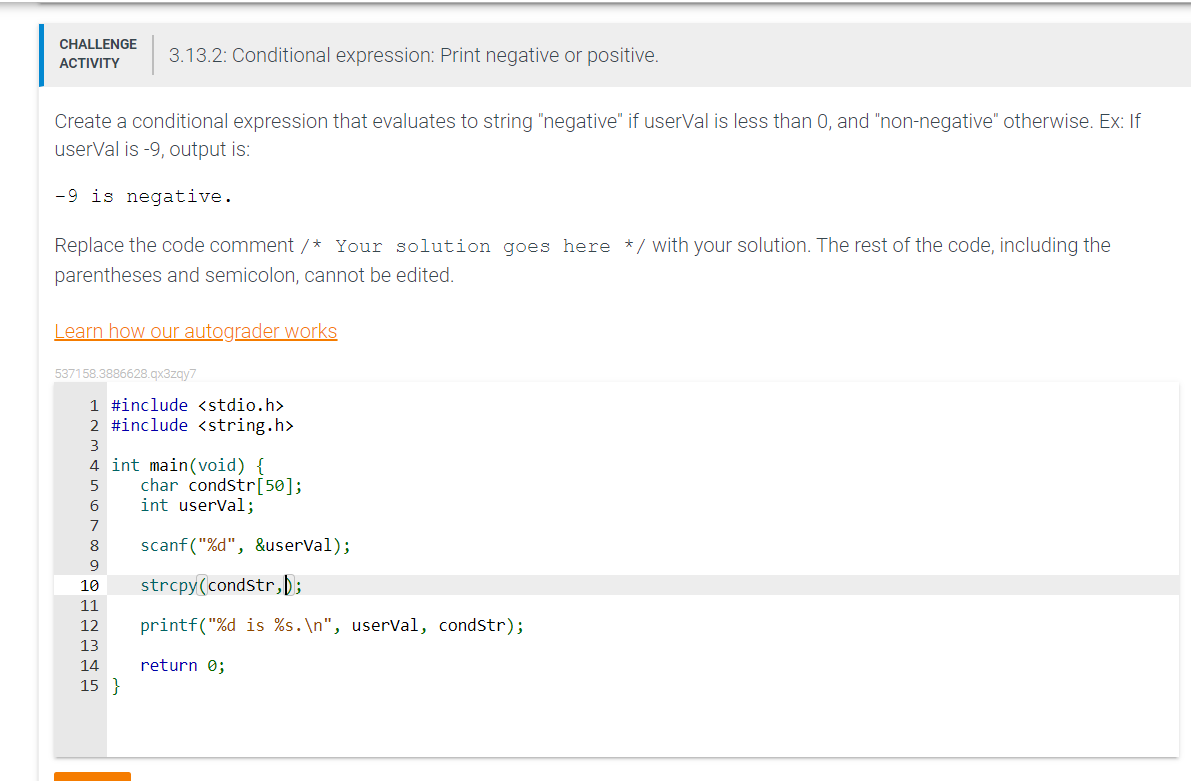Click the #include <stdio.h> line

(x=197, y=405)
